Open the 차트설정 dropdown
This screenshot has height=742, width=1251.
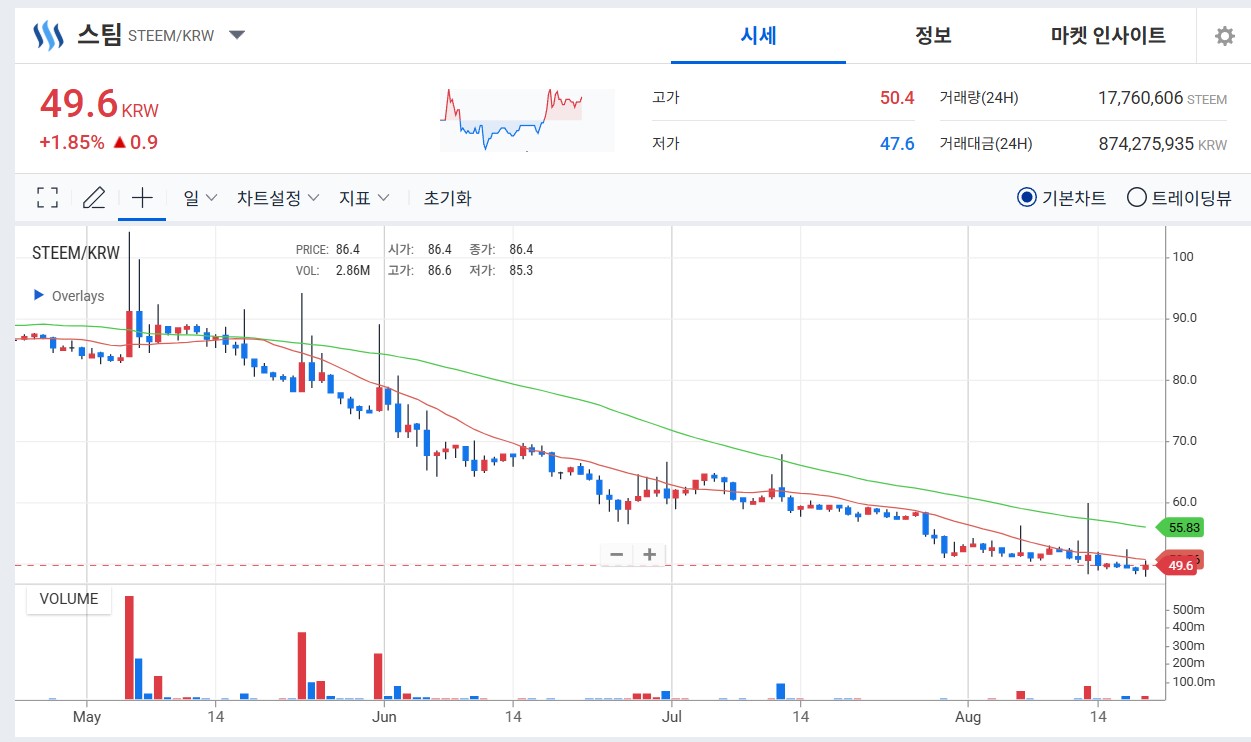tap(278, 198)
